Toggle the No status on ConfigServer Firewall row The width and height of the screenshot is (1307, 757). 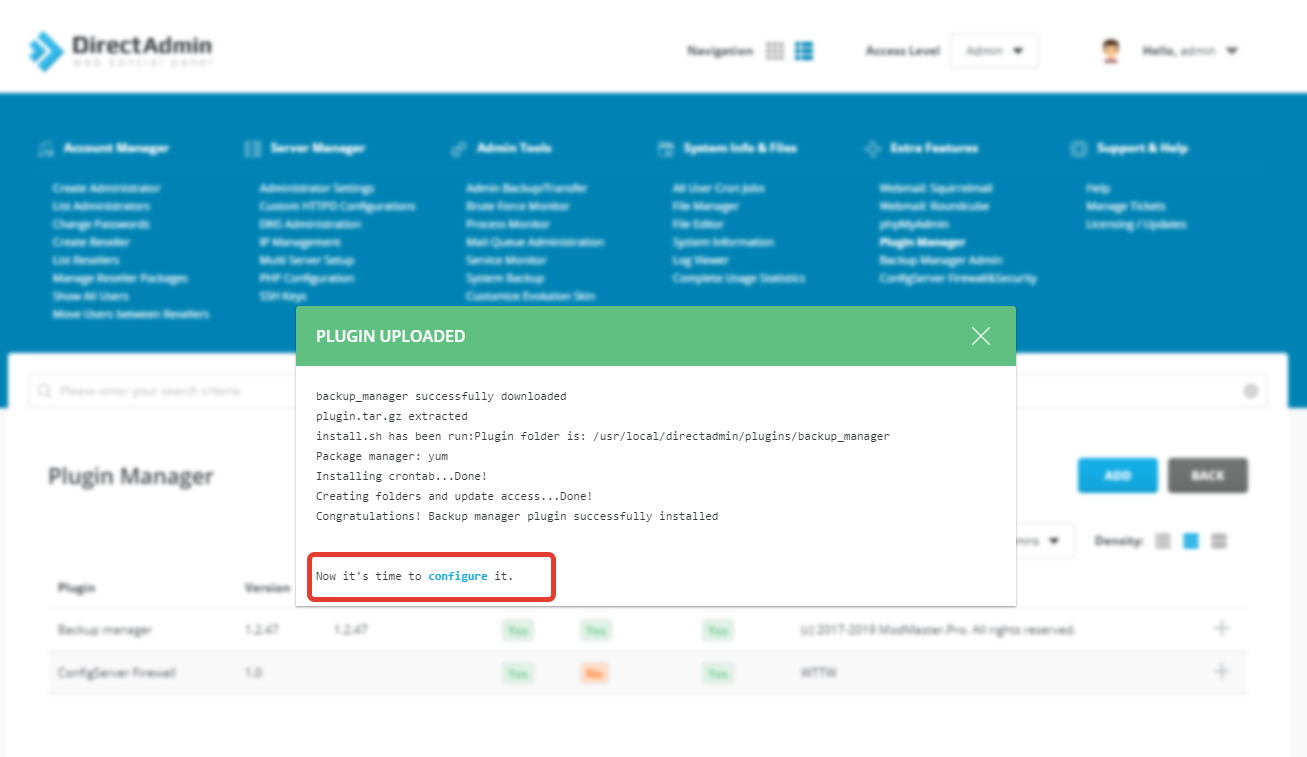click(x=594, y=672)
